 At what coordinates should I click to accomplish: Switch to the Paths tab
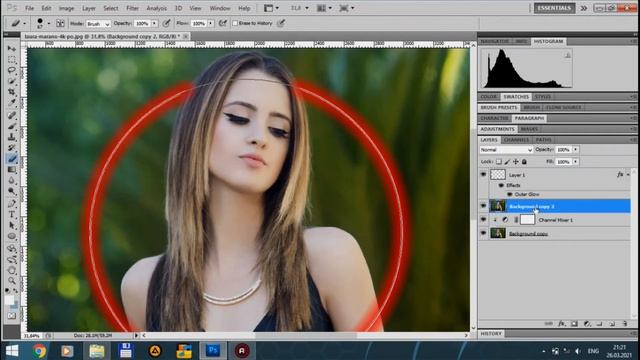(x=543, y=140)
